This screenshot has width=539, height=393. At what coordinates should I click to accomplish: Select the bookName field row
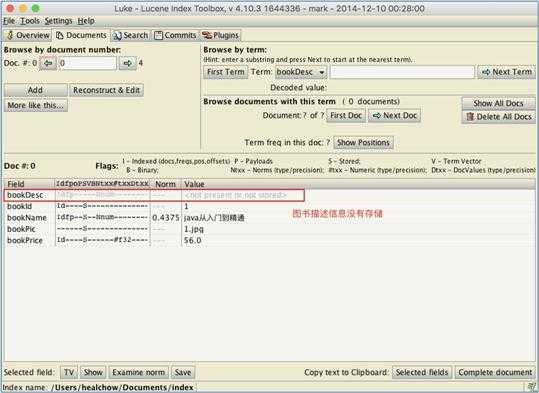[x=269, y=218]
